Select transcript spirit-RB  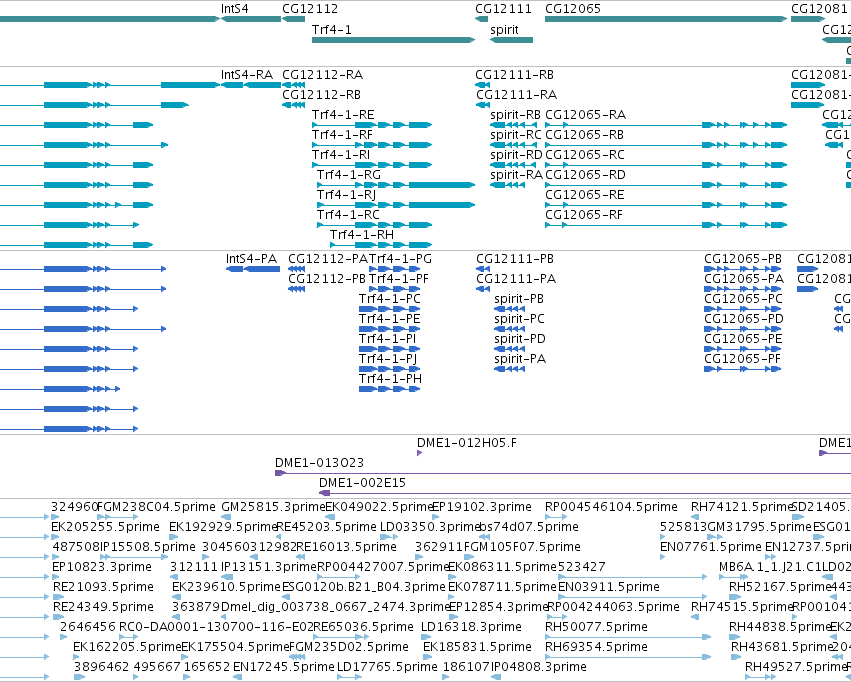point(513,125)
